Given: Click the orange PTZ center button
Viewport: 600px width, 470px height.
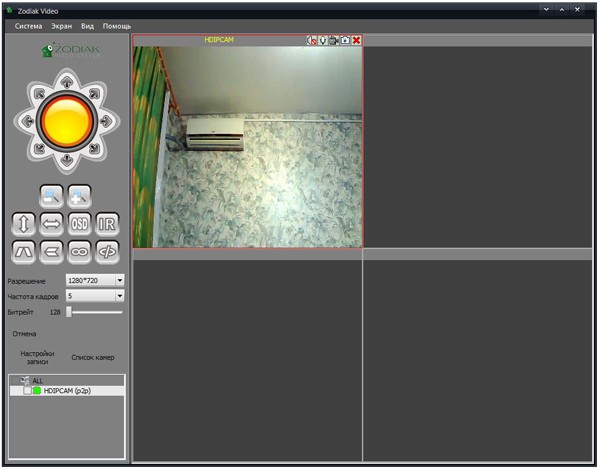Looking at the screenshot, I should click(66, 120).
